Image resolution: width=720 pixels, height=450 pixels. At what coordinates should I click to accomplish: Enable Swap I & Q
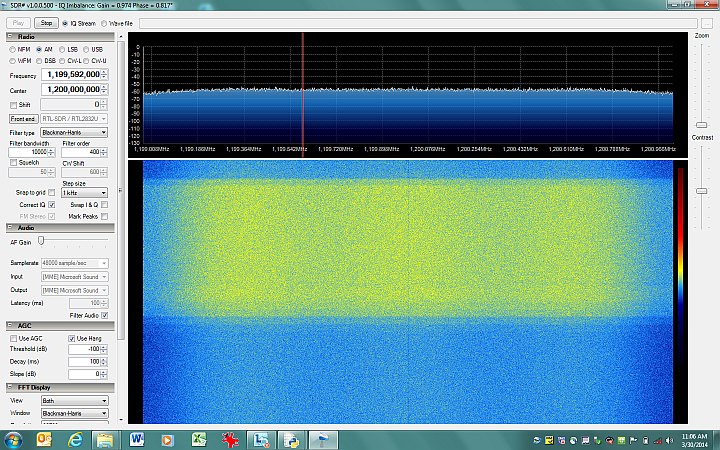coord(104,204)
